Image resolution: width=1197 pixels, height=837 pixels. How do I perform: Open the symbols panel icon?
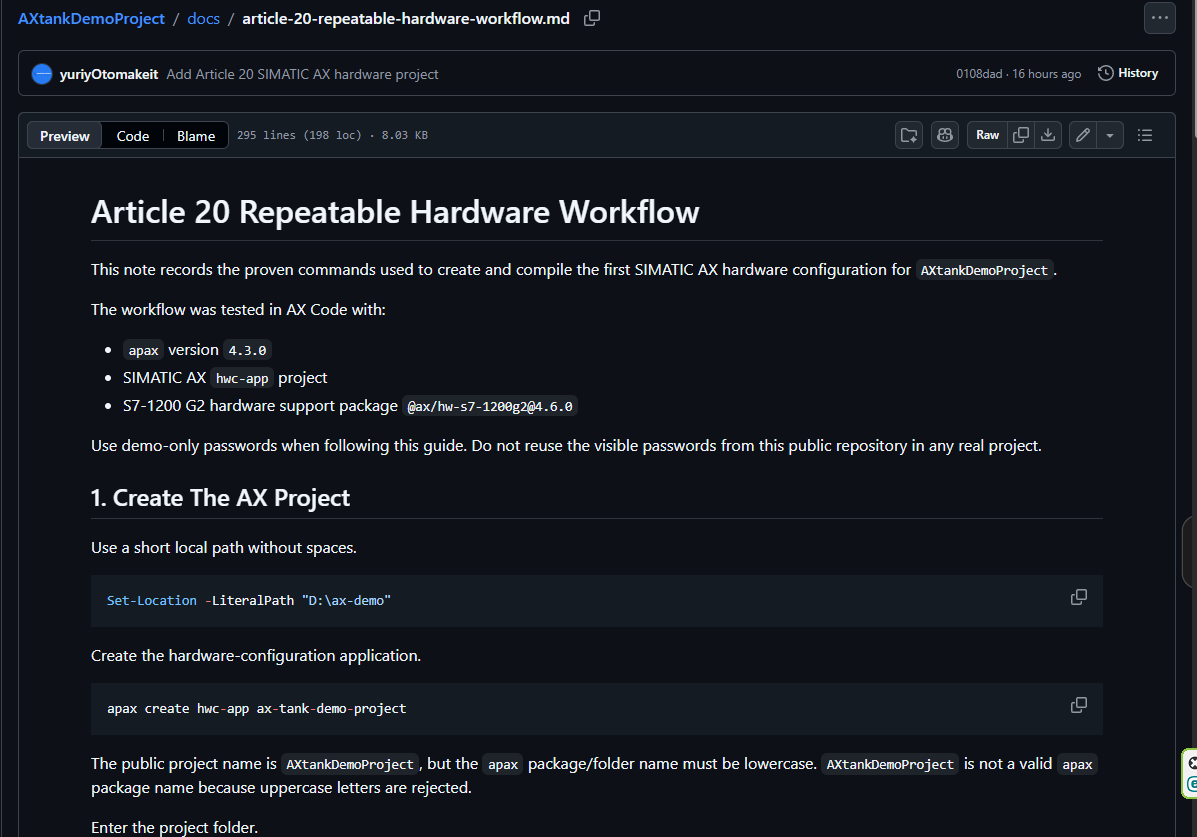tap(908, 135)
